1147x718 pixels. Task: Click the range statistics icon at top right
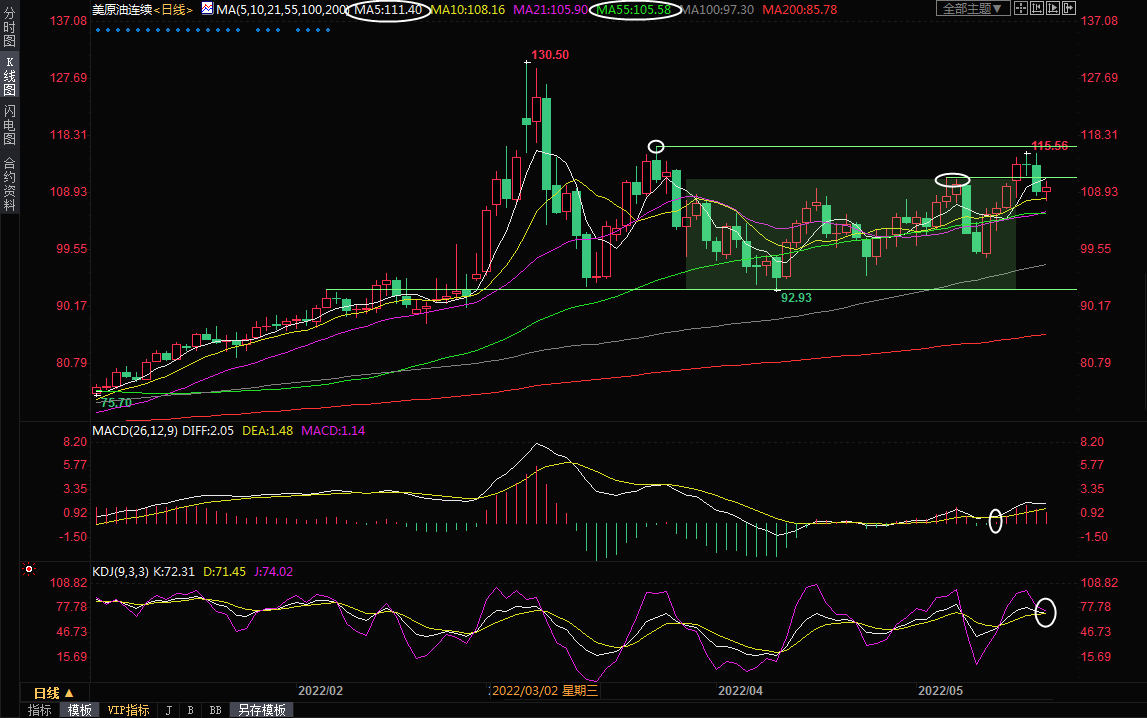tap(1038, 9)
